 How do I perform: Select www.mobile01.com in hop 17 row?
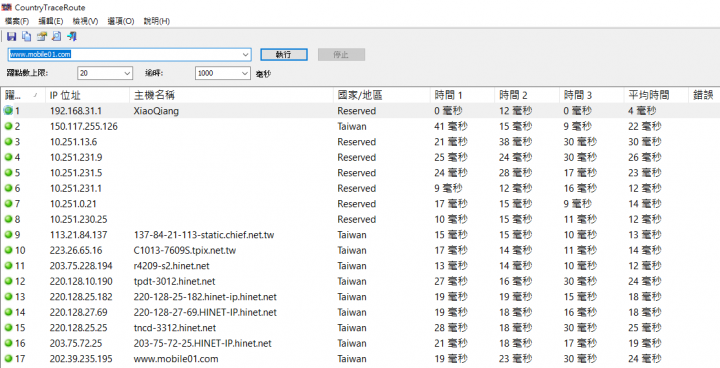[x=176, y=359]
